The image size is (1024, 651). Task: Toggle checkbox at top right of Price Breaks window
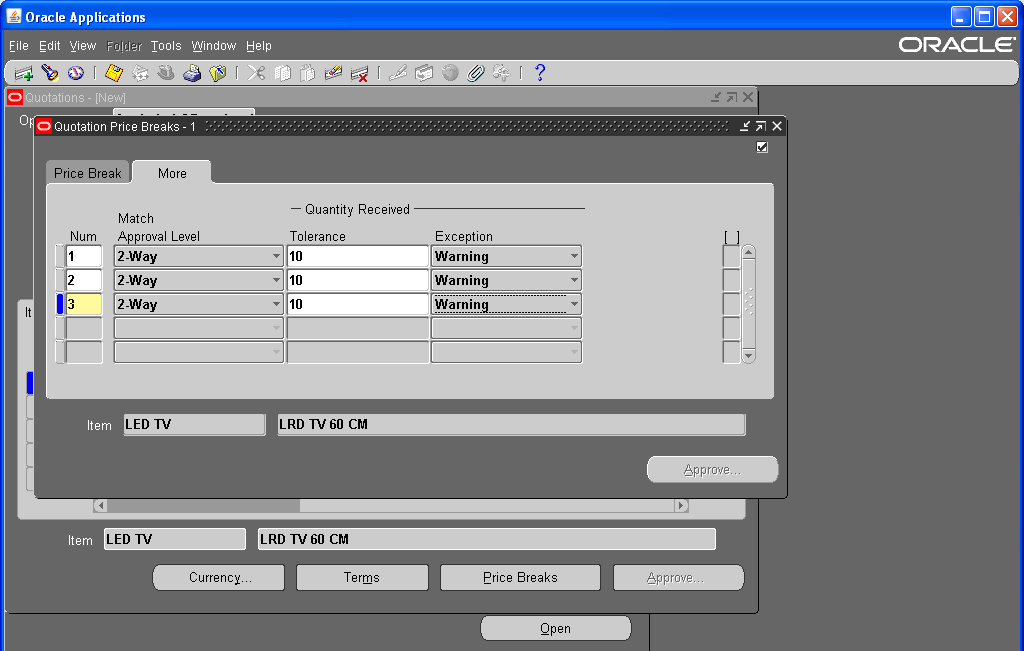click(762, 147)
